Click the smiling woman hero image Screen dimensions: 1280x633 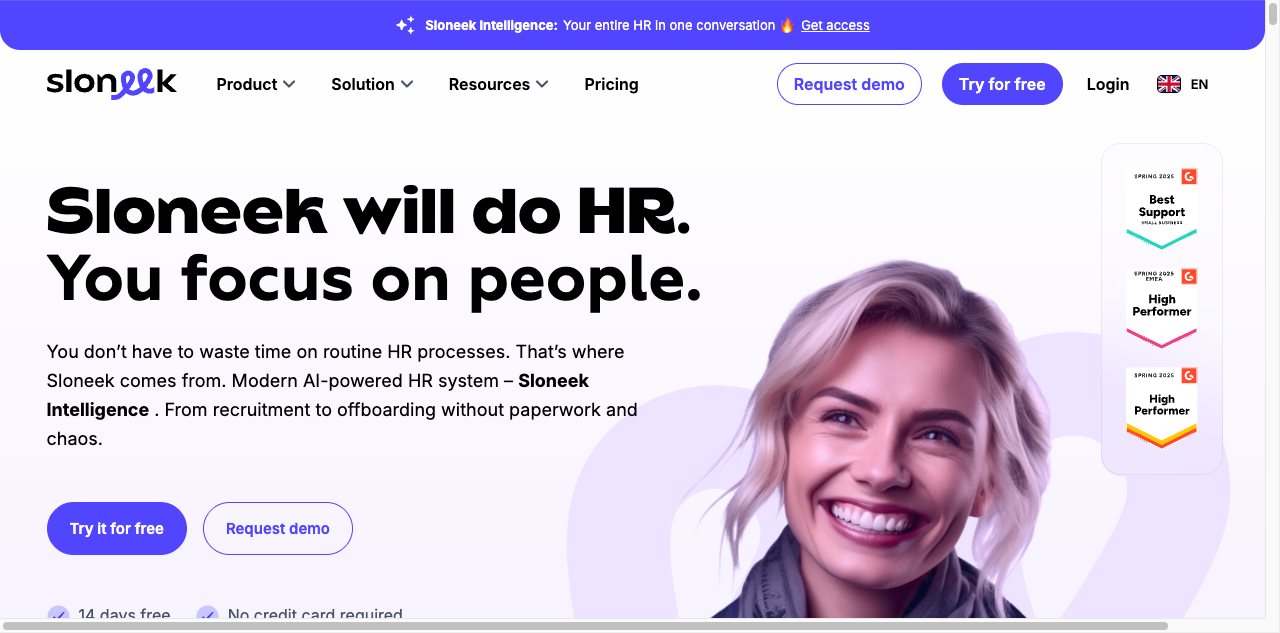point(880,440)
